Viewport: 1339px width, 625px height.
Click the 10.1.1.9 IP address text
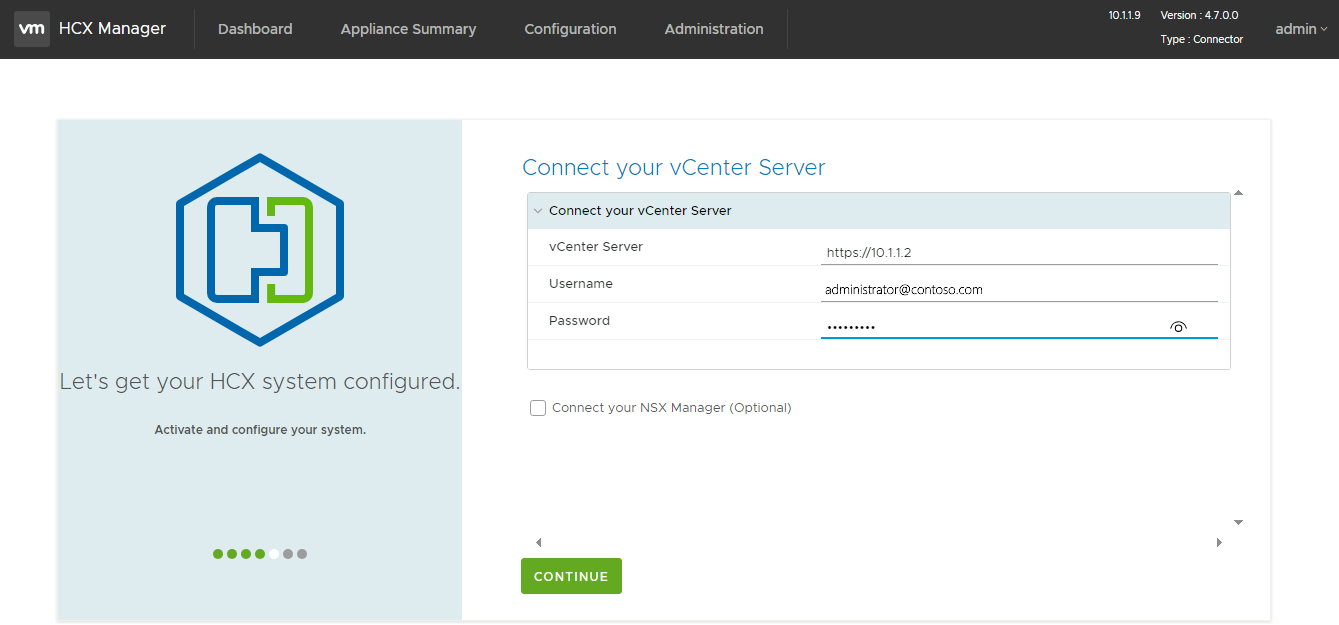pos(1125,15)
